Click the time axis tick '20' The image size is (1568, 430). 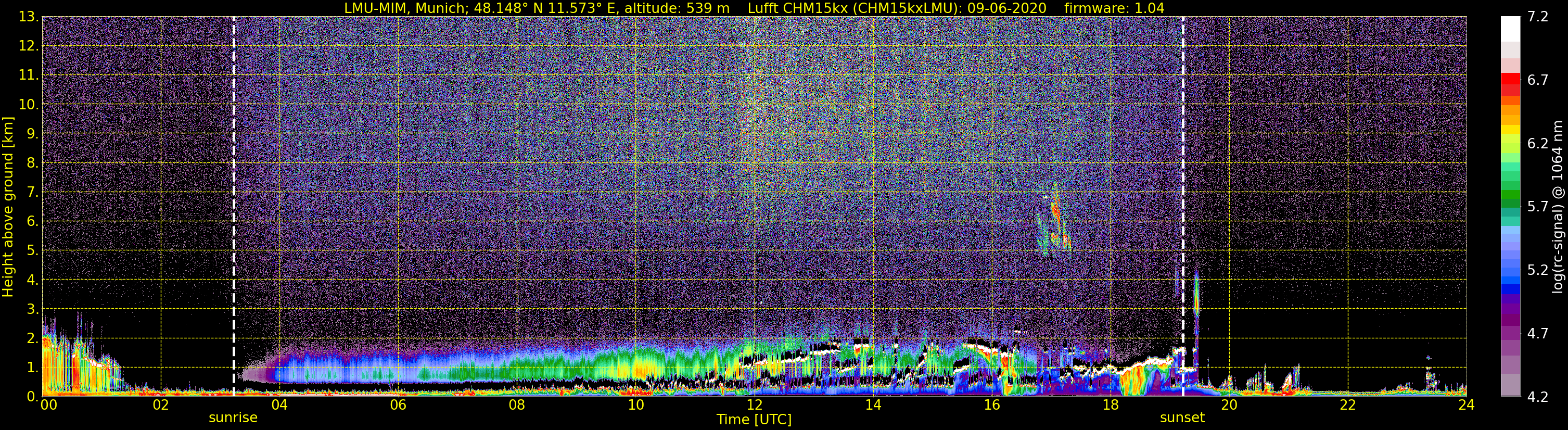click(x=1229, y=406)
